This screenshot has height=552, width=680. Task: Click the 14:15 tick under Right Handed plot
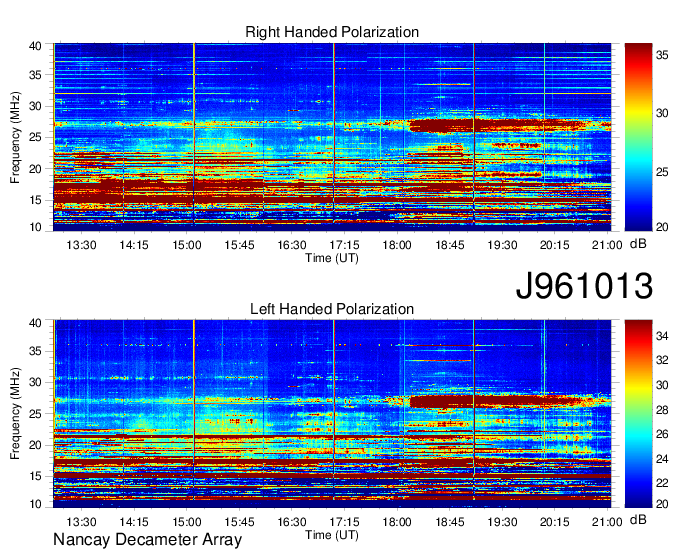coord(134,245)
